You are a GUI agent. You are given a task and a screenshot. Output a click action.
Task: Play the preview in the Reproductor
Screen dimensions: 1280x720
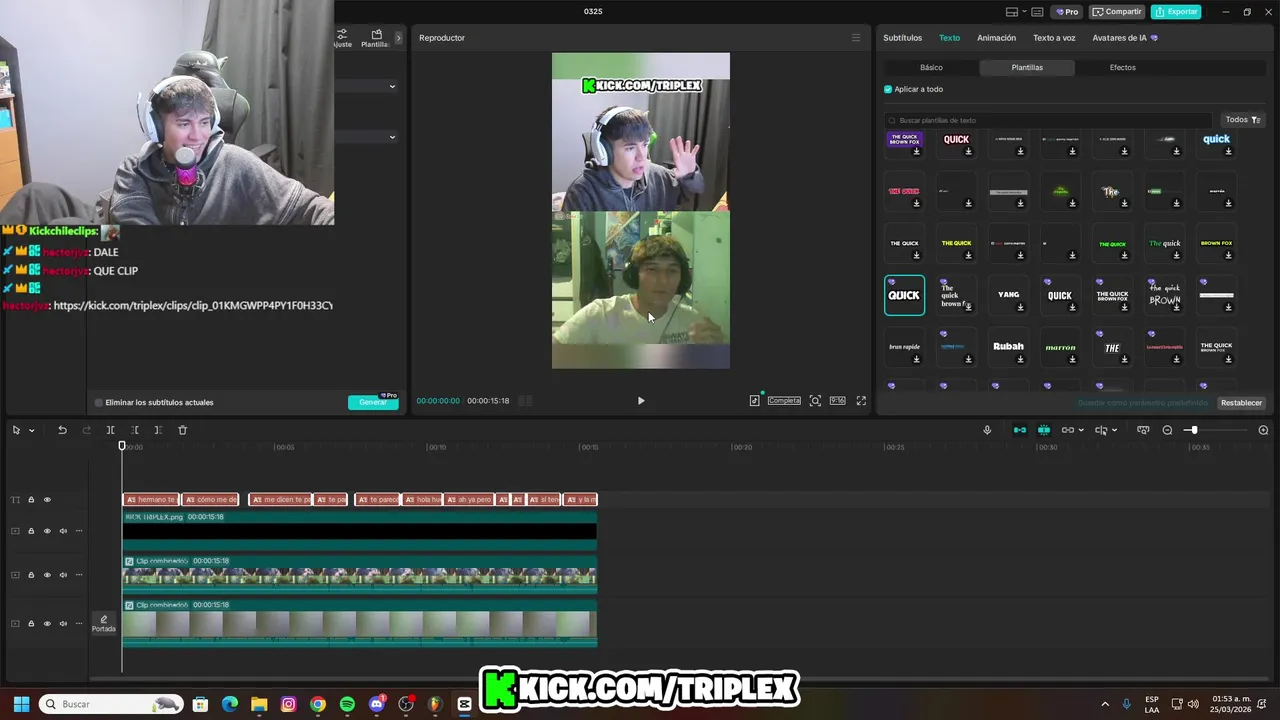click(x=641, y=401)
